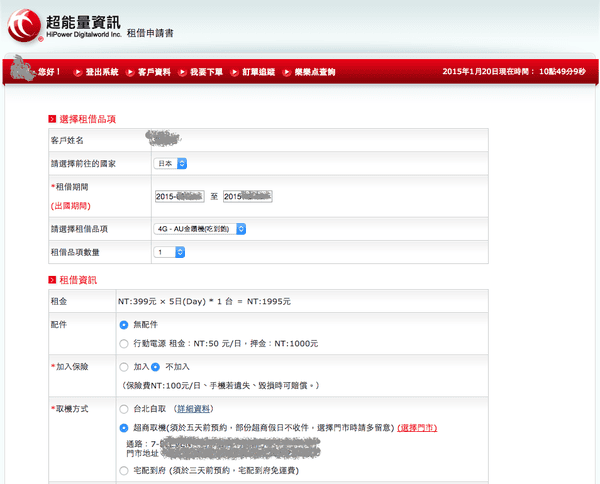This screenshot has width=600, height=484.
Task: Click the rental end date field
Action: [248, 197]
